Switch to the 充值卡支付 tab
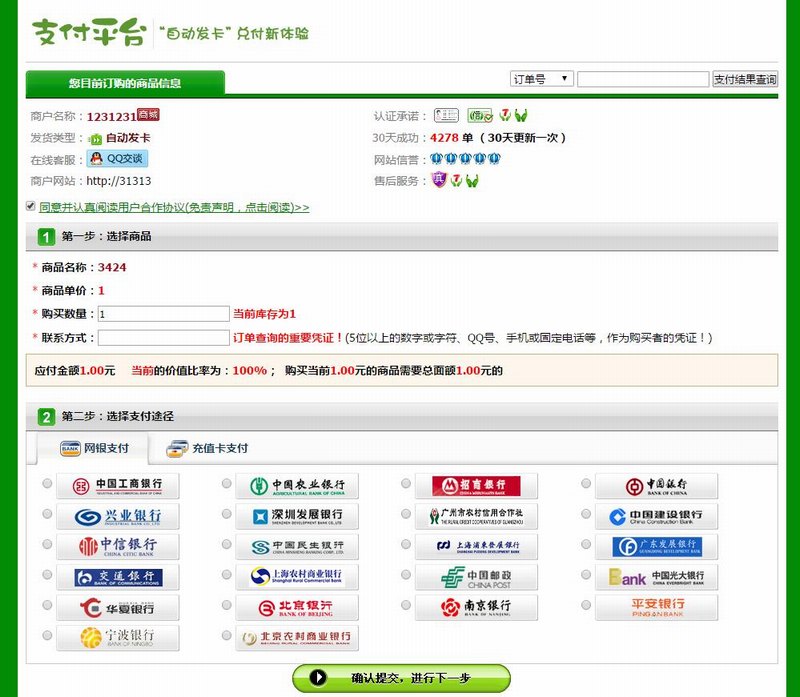The image size is (800, 697). point(207,449)
